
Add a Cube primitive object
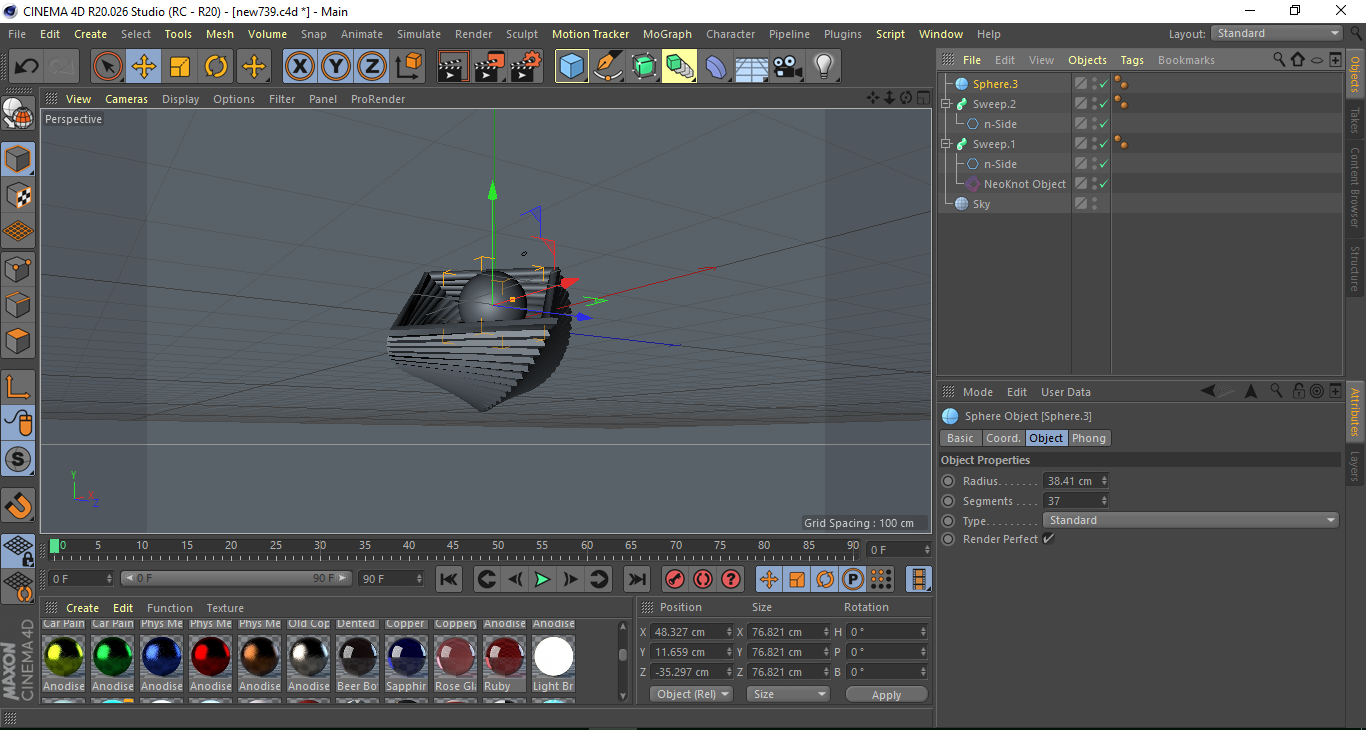(x=571, y=67)
